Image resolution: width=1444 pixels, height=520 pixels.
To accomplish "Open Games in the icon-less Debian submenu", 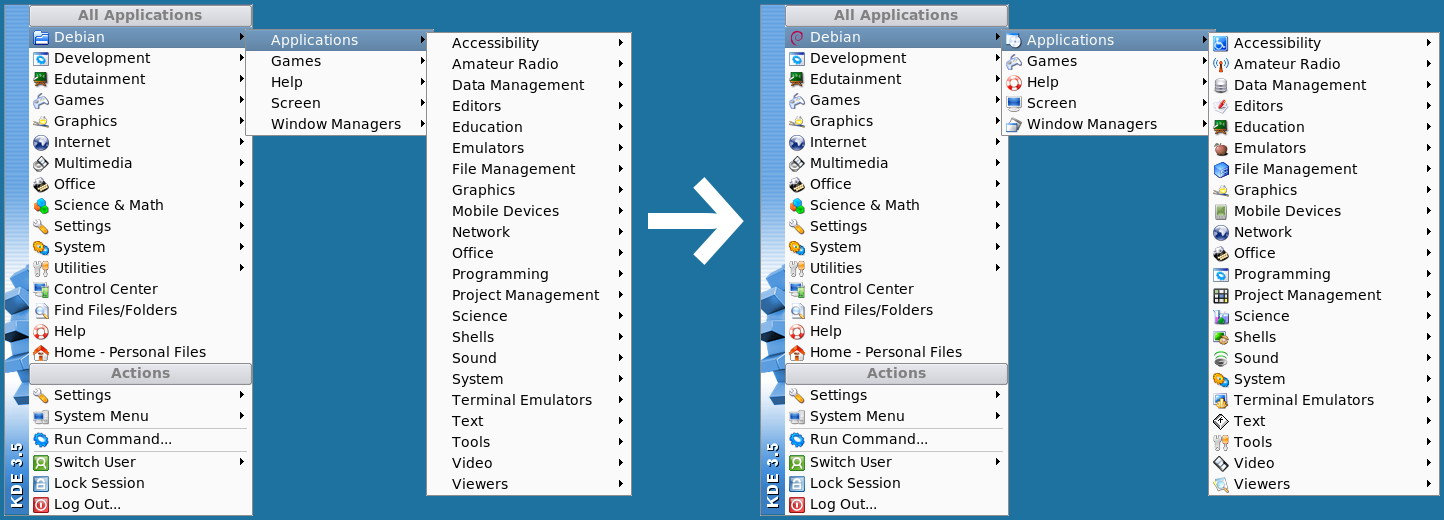I will click(338, 61).
